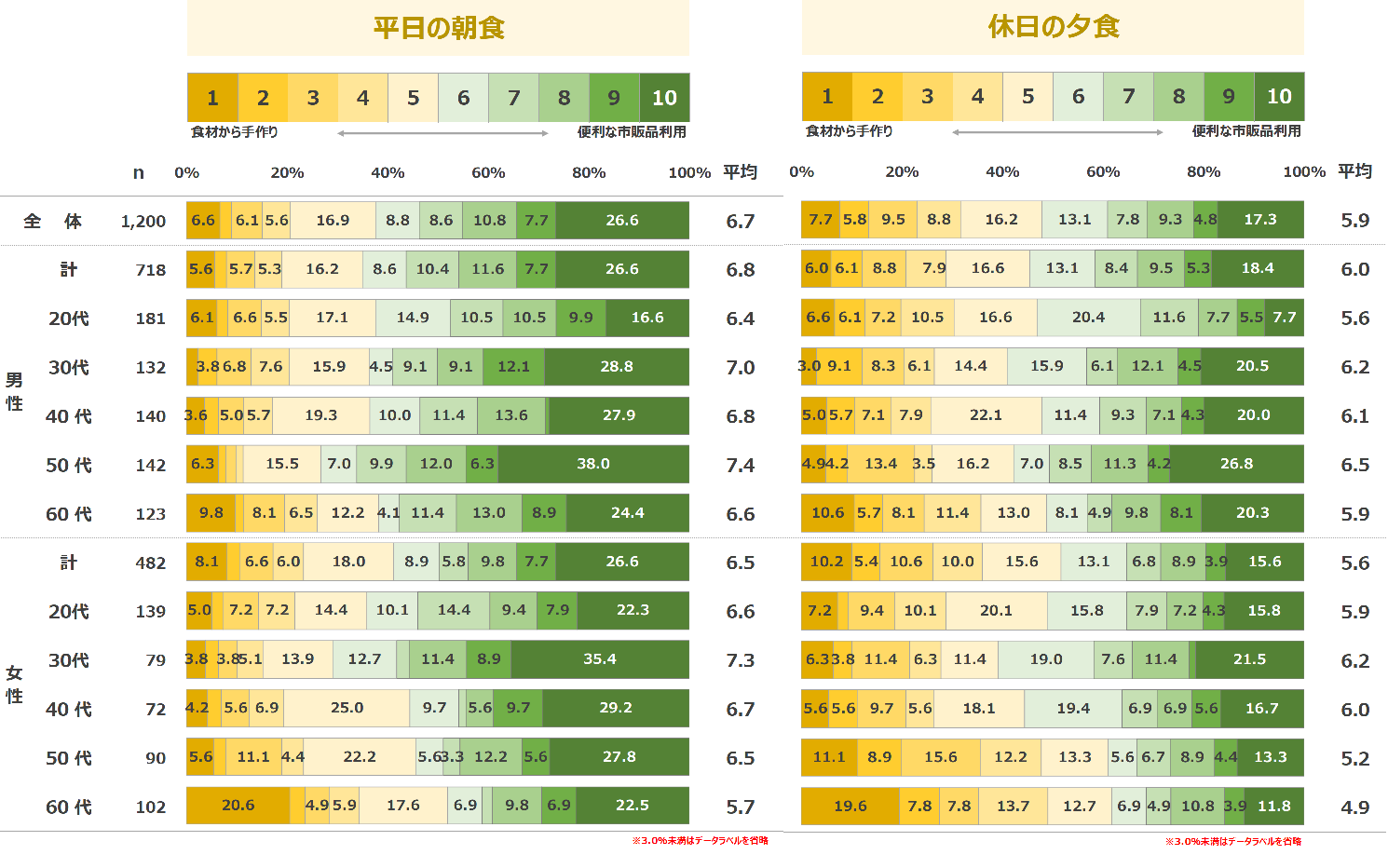Click the 26.8 bar segment
The image size is (1388, 868).
(x=1236, y=464)
